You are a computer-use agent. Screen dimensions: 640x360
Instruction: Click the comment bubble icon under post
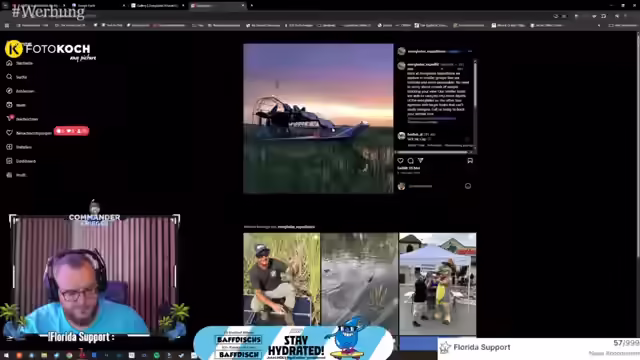[411, 161]
